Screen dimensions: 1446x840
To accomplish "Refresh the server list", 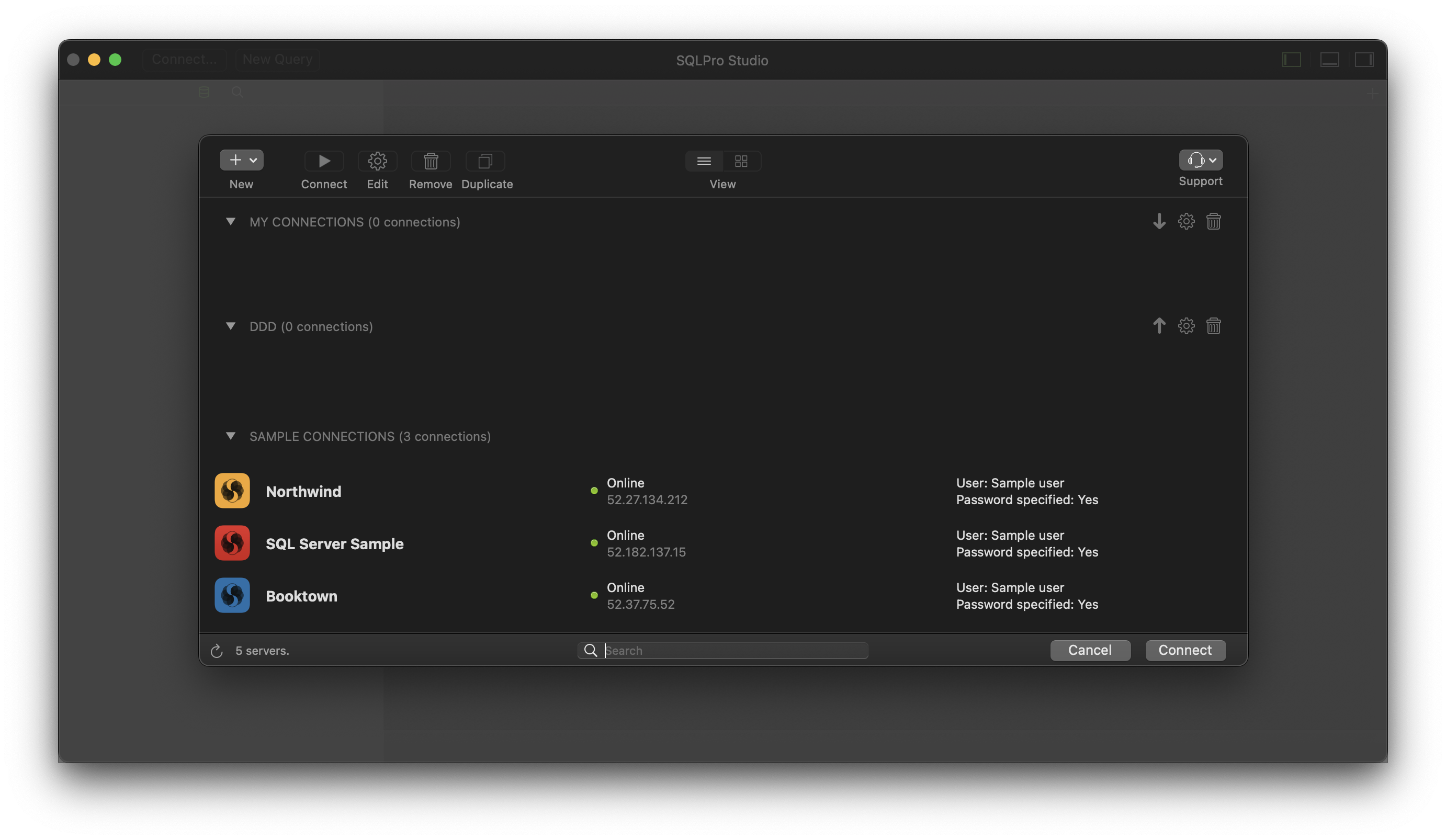I will click(216, 651).
